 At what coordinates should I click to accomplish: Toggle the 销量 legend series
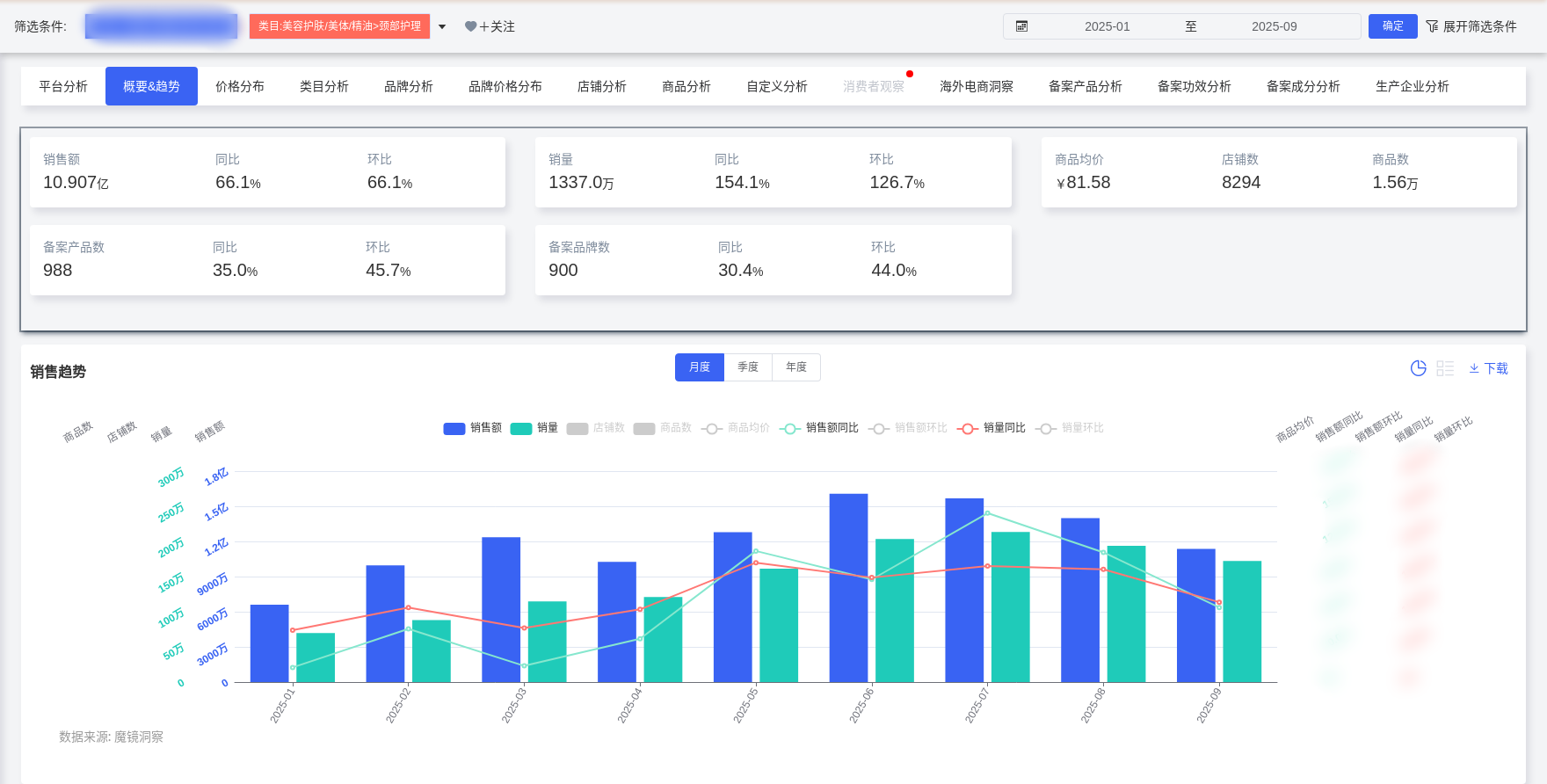coord(534,428)
